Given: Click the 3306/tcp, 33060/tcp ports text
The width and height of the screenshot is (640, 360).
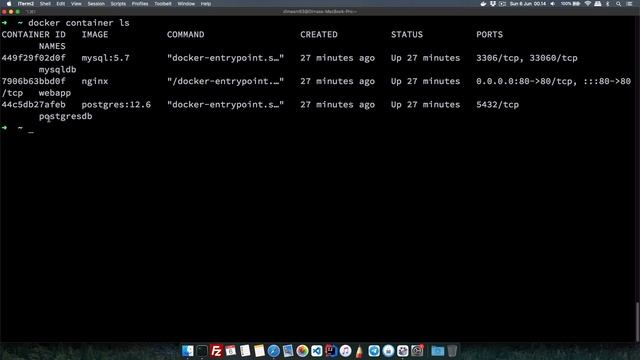Looking at the screenshot, I should pyautogui.click(x=527, y=58).
